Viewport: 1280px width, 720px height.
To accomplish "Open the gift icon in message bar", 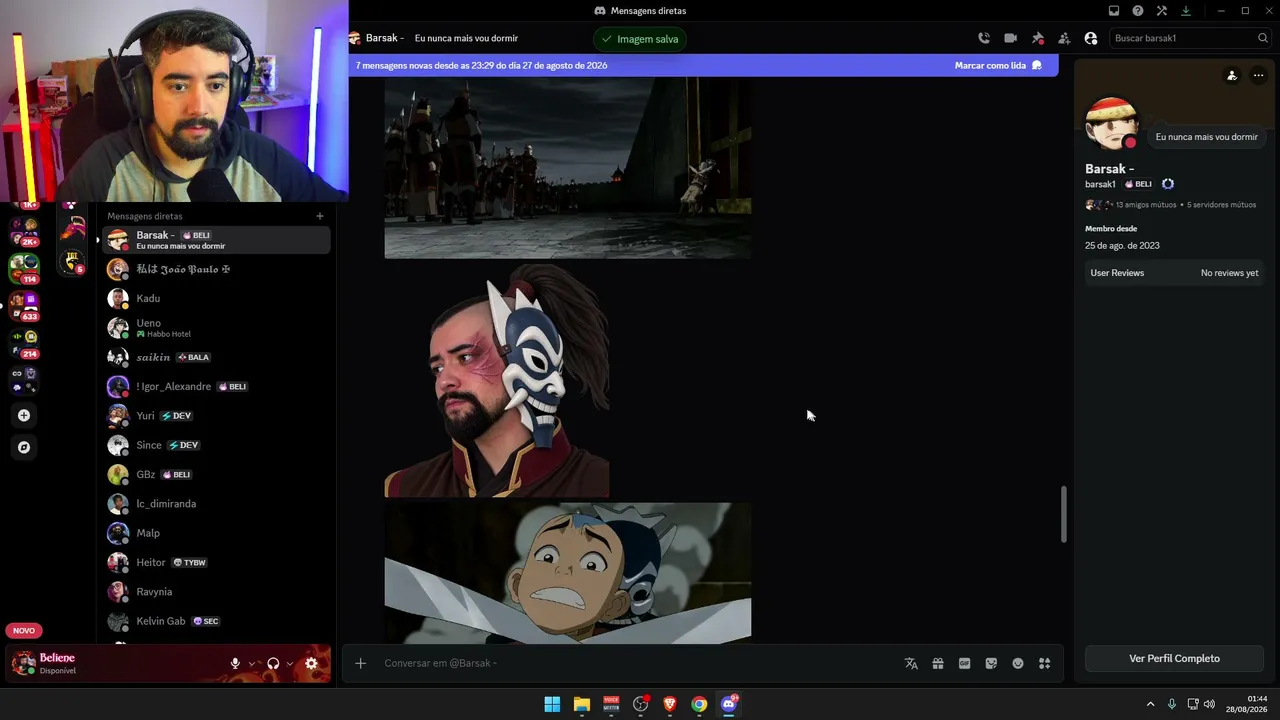I will [938, 663].
